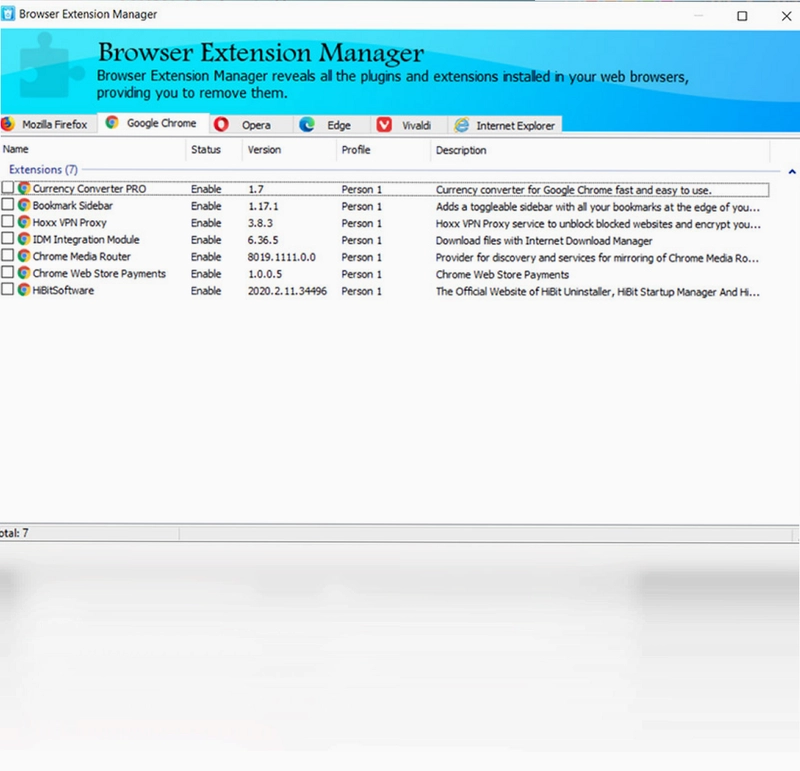Screen dimensions: 800x771
Task: Click the red Opera logo icon
Action: click(x=221, y=125)
